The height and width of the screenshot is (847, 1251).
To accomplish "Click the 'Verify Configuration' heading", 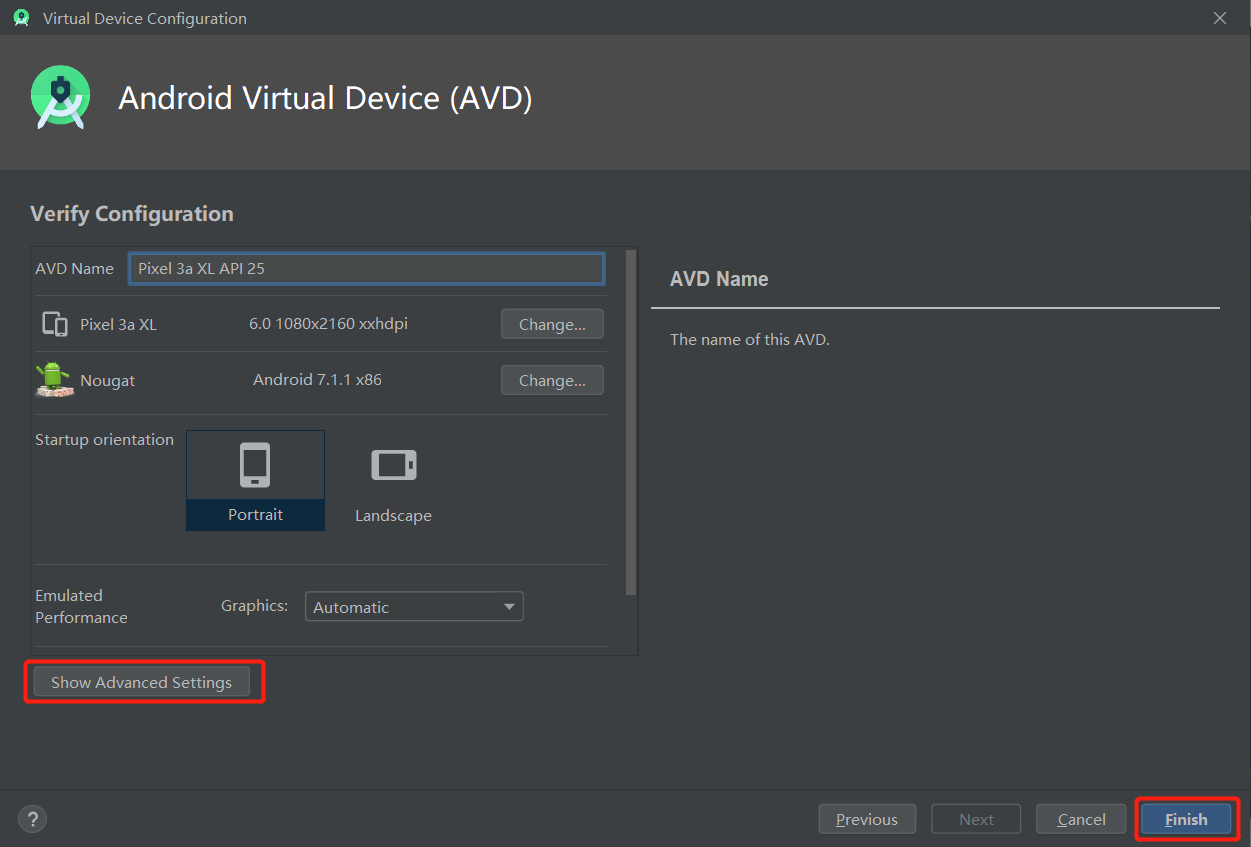I will 132,214.
